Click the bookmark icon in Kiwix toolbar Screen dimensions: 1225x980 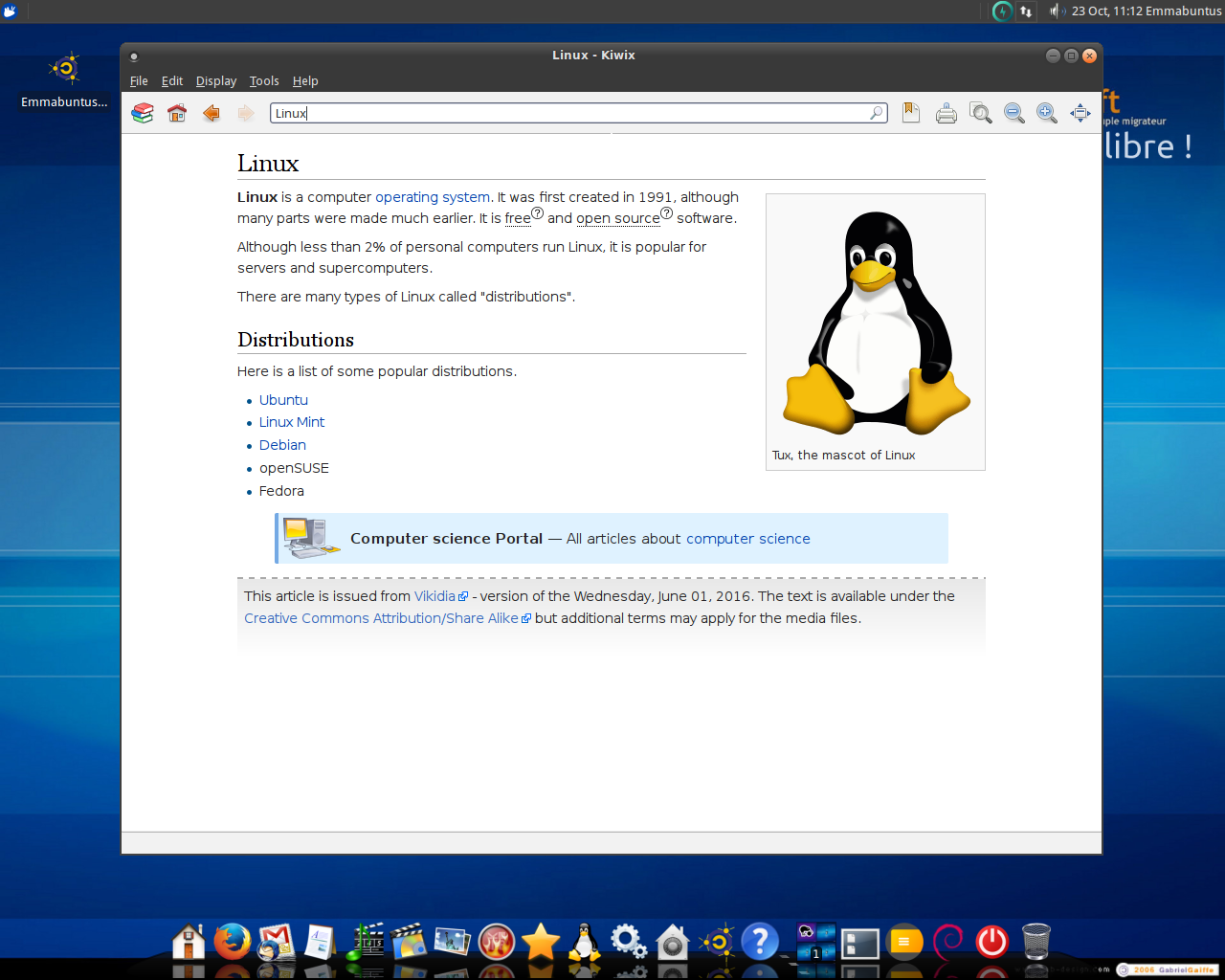(911, 113)
